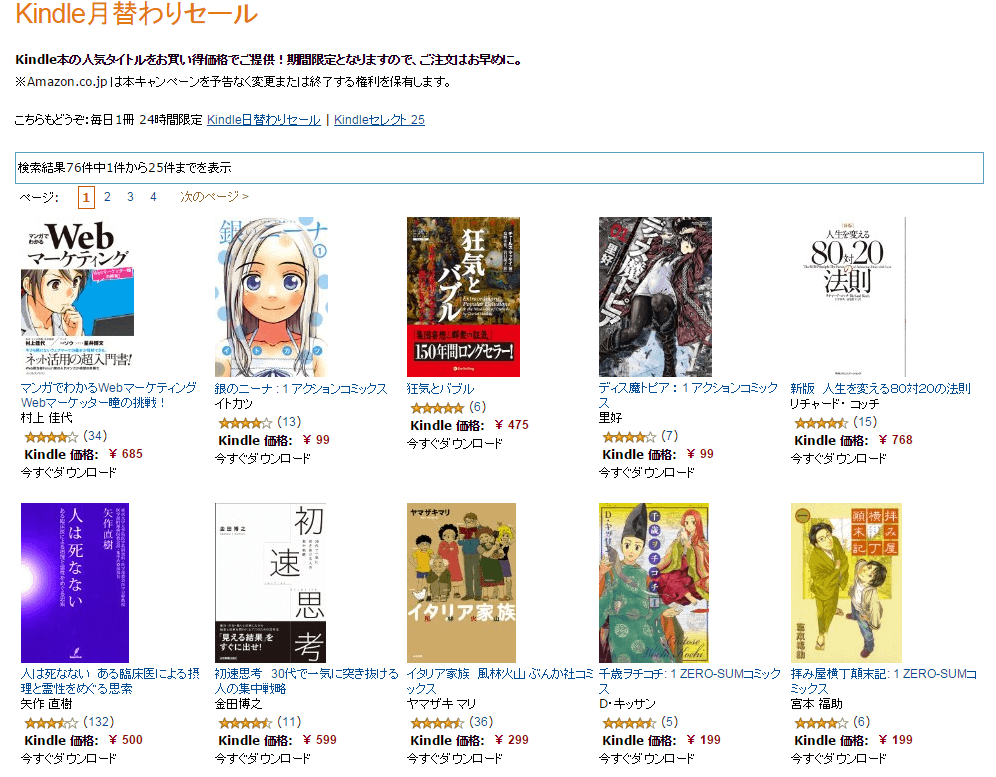Image resolution: width=996 pixels, height=777 pixels.
Task: Select the 拝み屋横丁顛末記 cover thumbnail
Action: [x=846, y=583]
